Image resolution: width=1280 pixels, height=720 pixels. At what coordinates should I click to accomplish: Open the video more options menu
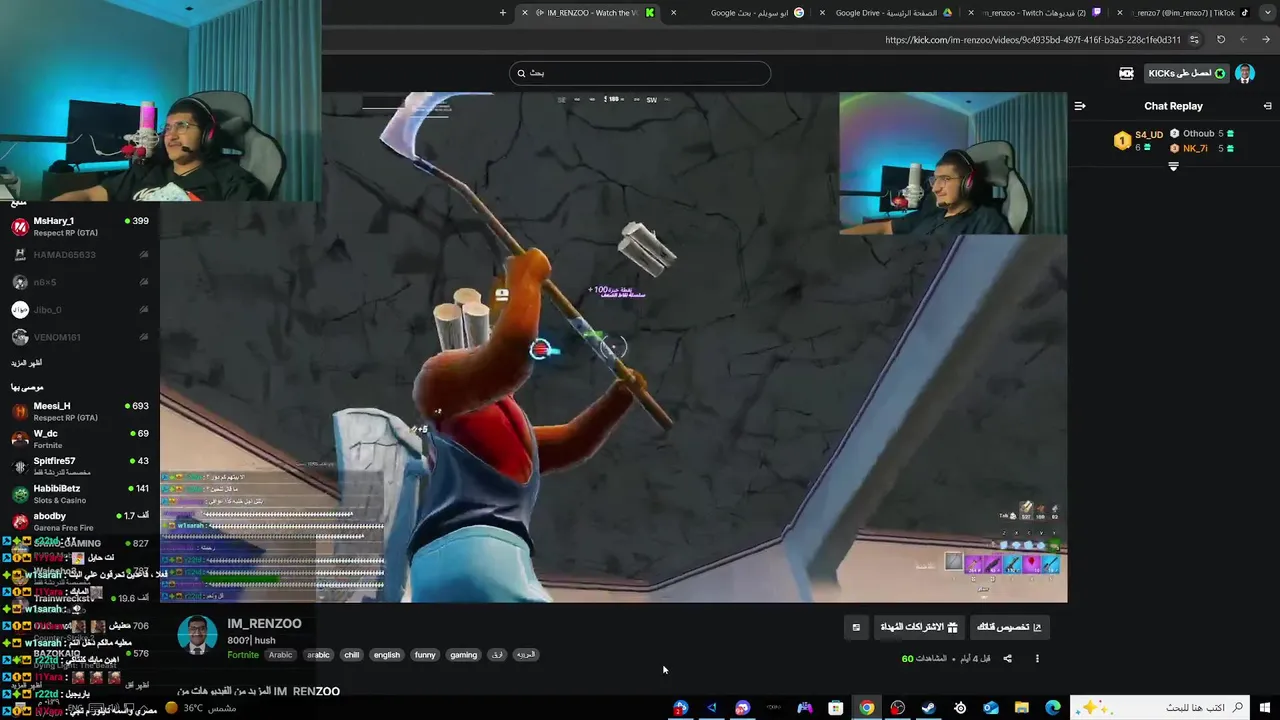[1037, 659]
